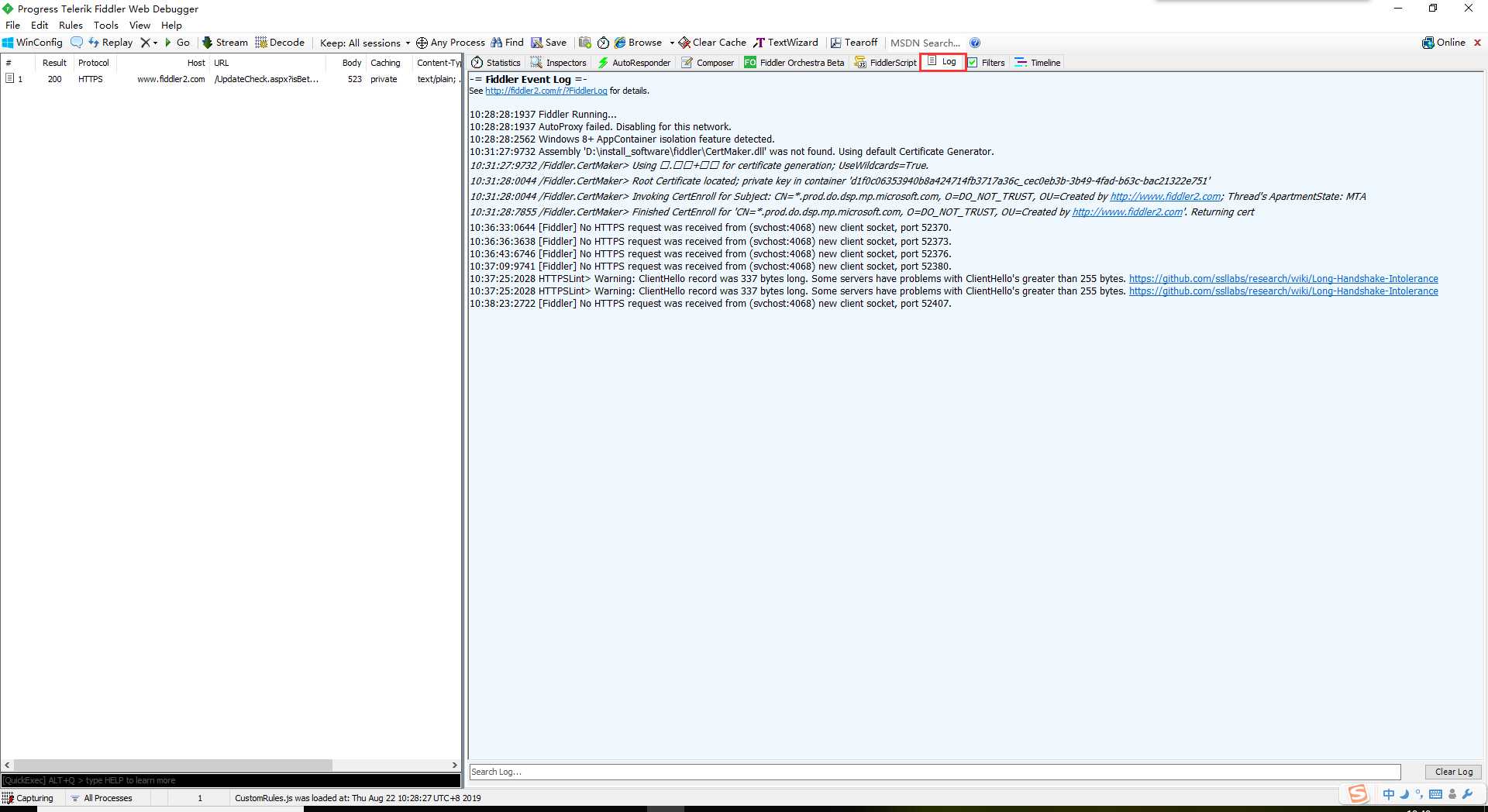Open the File menu
This screenshot has width=1488, height=812.
(13, 25)
